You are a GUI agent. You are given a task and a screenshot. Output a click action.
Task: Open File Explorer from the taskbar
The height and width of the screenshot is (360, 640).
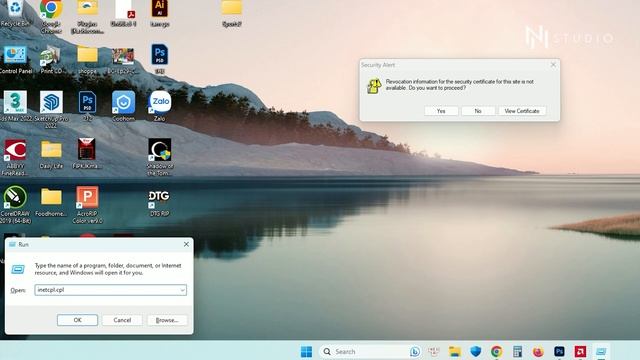point(455,351)
